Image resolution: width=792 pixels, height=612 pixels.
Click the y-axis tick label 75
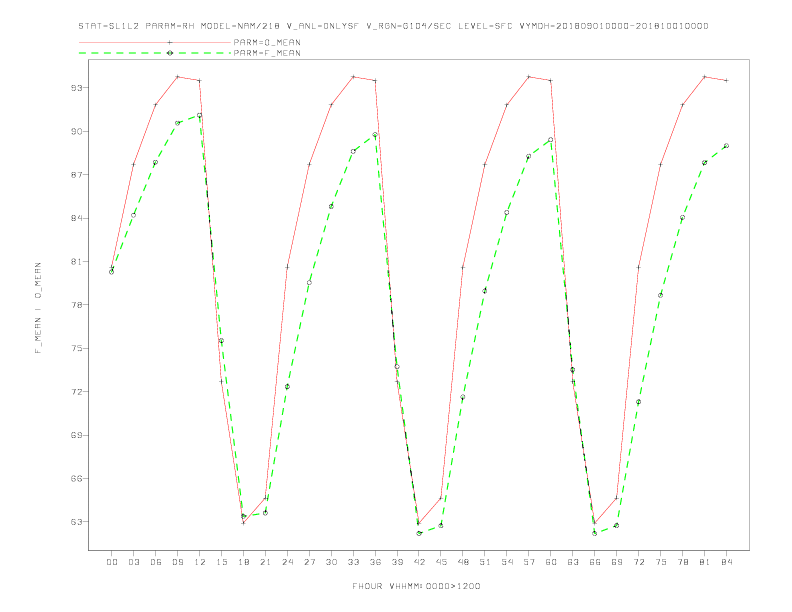pyautogui.click(x=76, y=348)
